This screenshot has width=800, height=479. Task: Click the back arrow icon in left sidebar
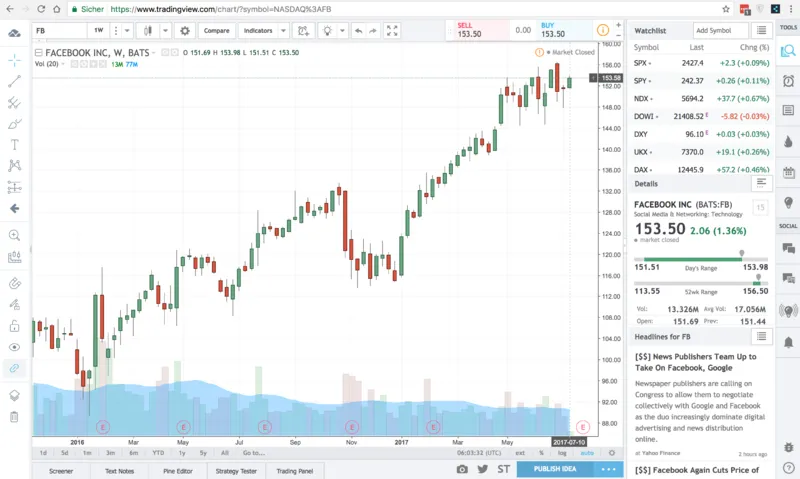[x=14, y=208]
